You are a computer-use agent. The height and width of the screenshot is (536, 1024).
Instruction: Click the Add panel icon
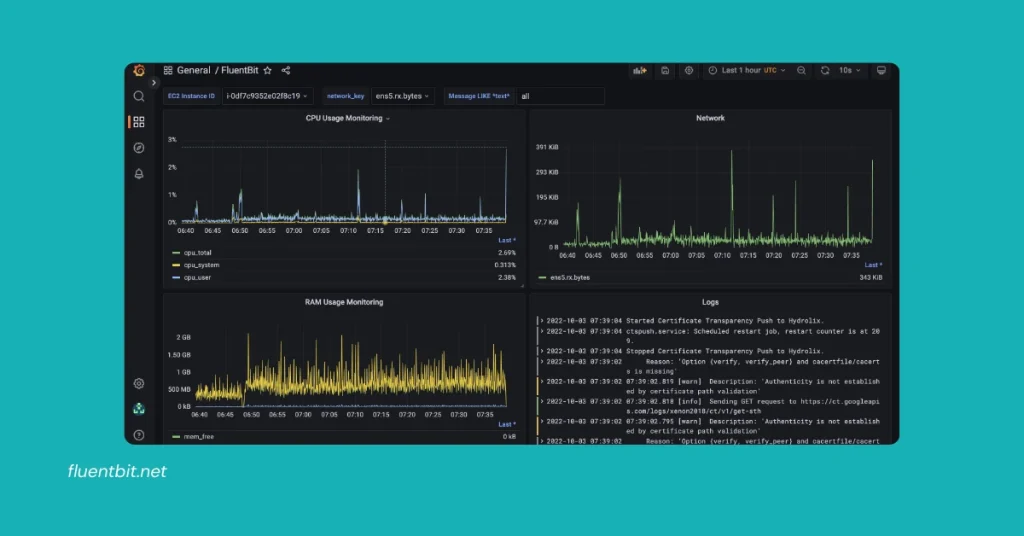point(640,71)
